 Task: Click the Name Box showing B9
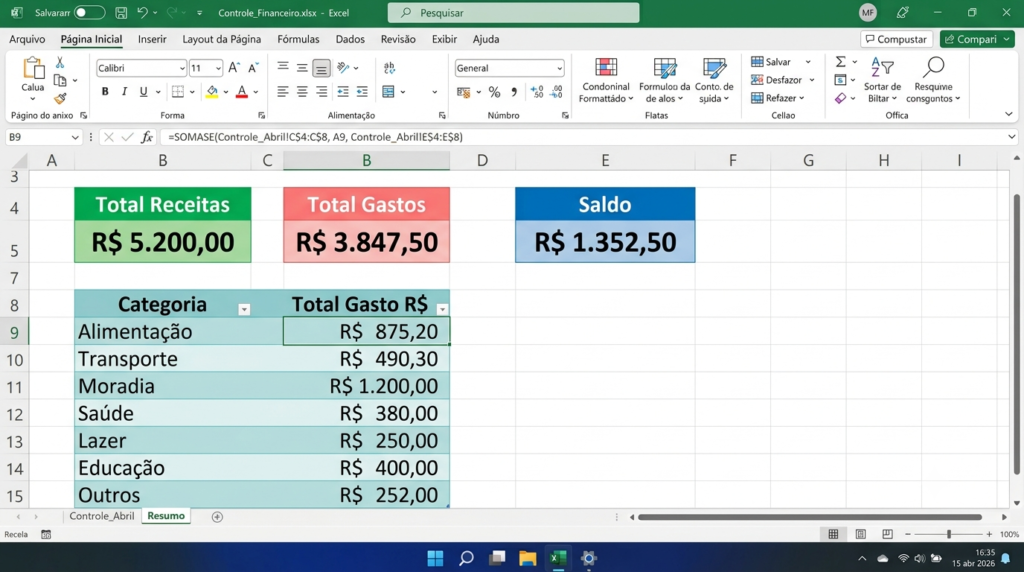point(42,137)
